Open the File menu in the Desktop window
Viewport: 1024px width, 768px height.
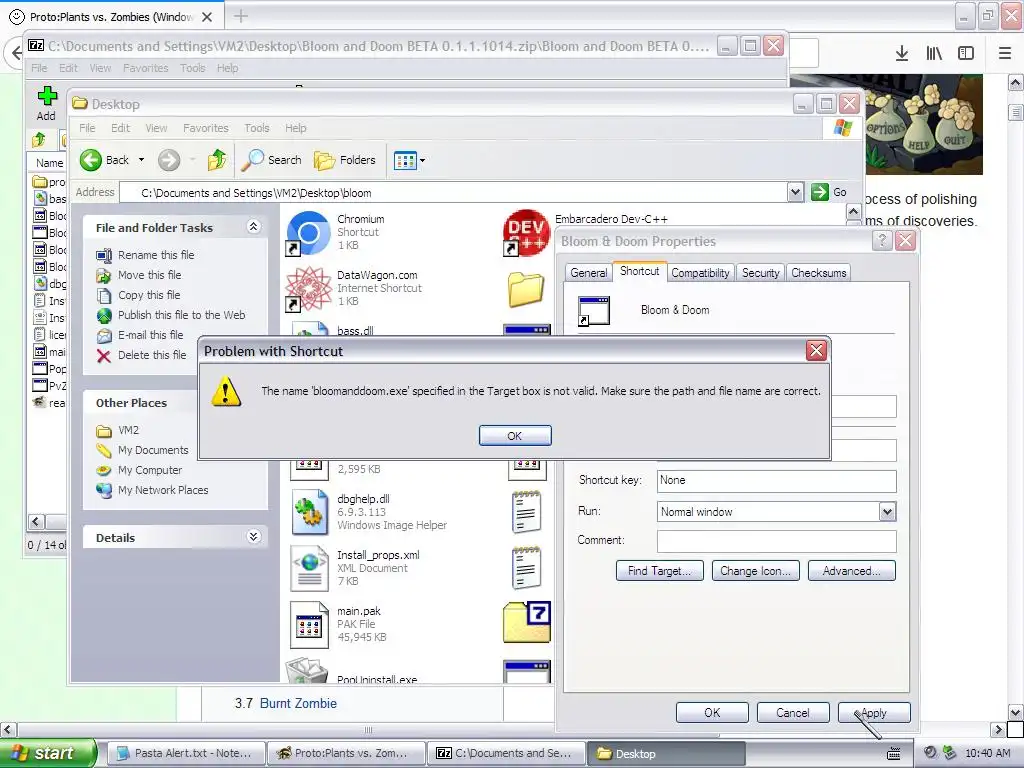(x=87, y=128)
